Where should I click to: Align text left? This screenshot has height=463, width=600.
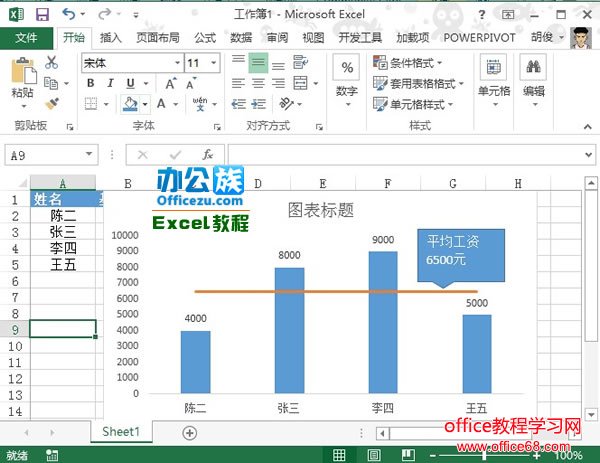pyautogui.click(x=238, y=83)
